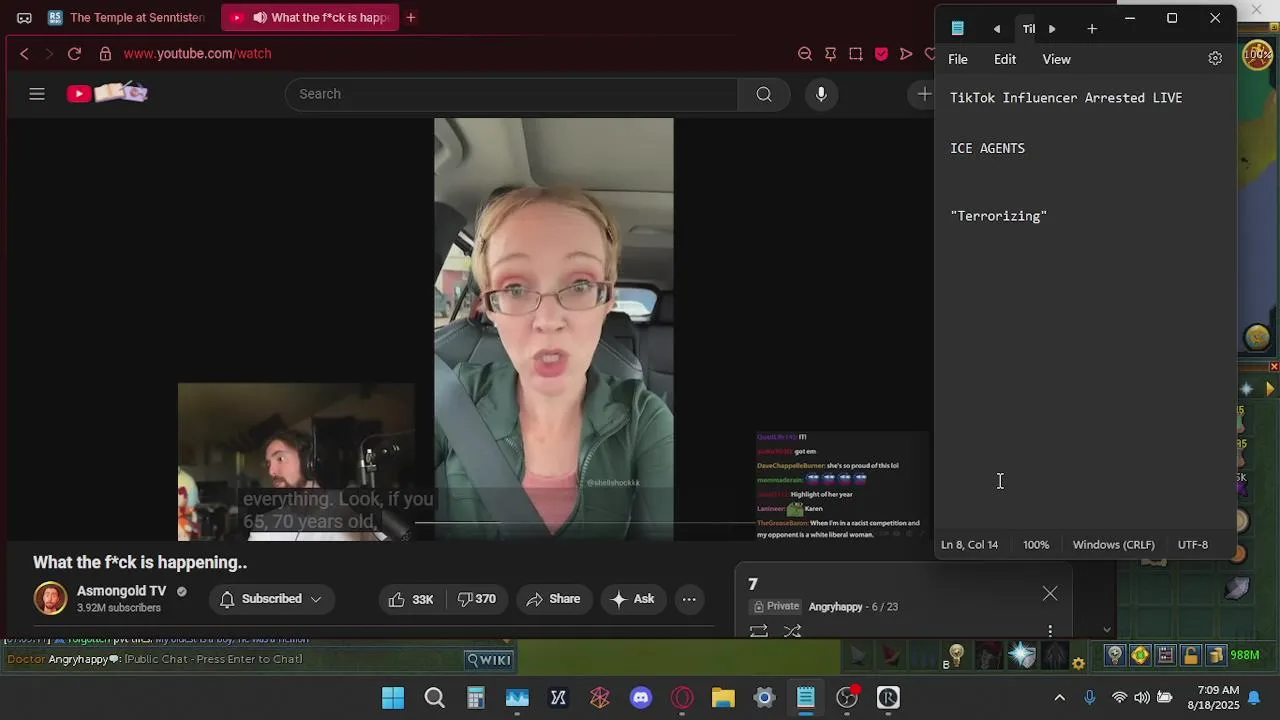Image resolution: width=1280 pixels, height=720 pixels.
Task: Expand the Subscribed notification dropdown
Action: tap(271, 599)
